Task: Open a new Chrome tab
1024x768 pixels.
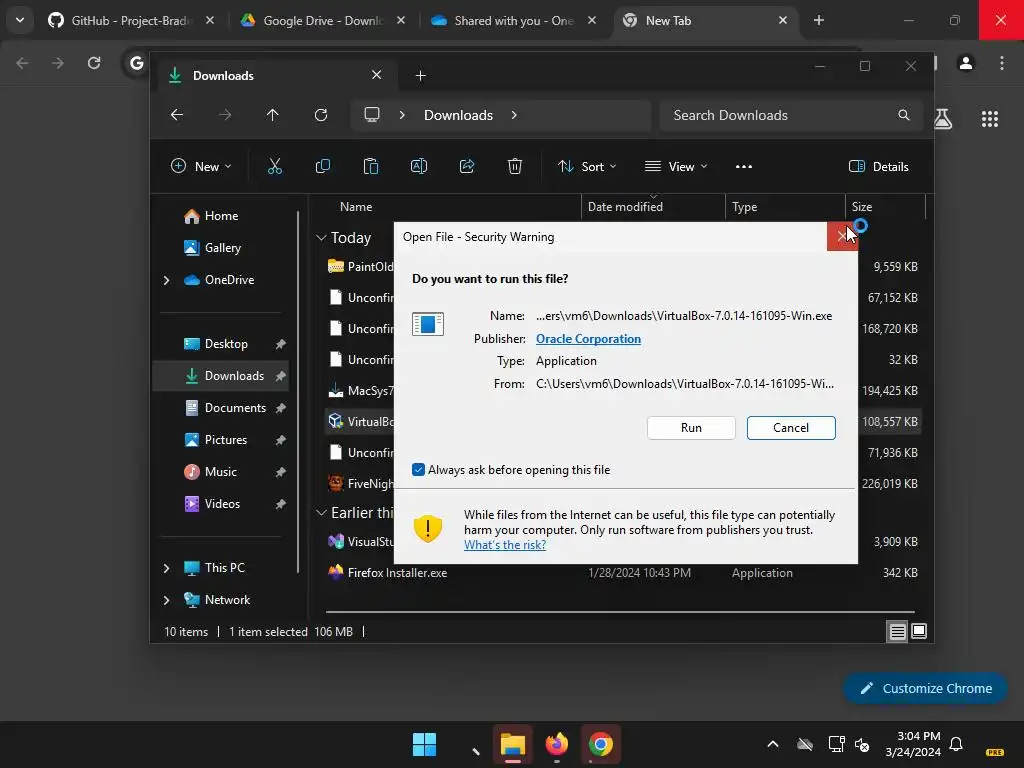Action: point(818,21)
